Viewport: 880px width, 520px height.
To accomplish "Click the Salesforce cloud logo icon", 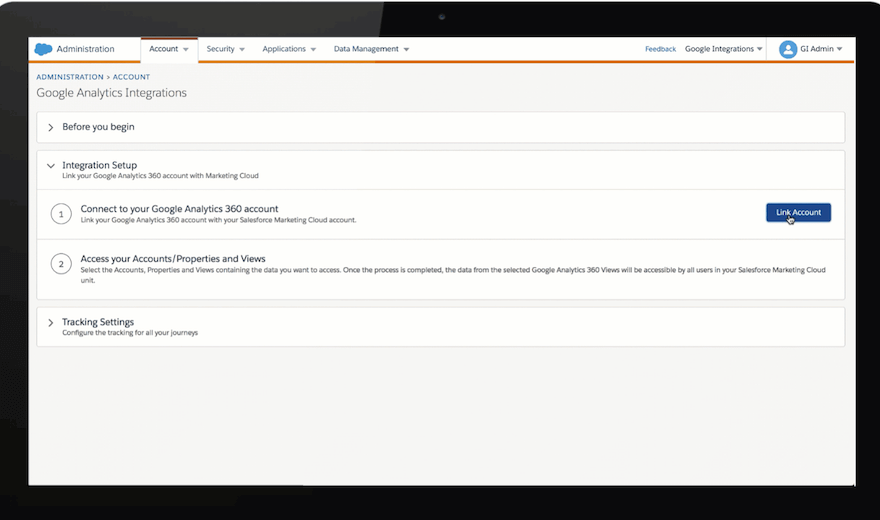I will click(43, 49).
